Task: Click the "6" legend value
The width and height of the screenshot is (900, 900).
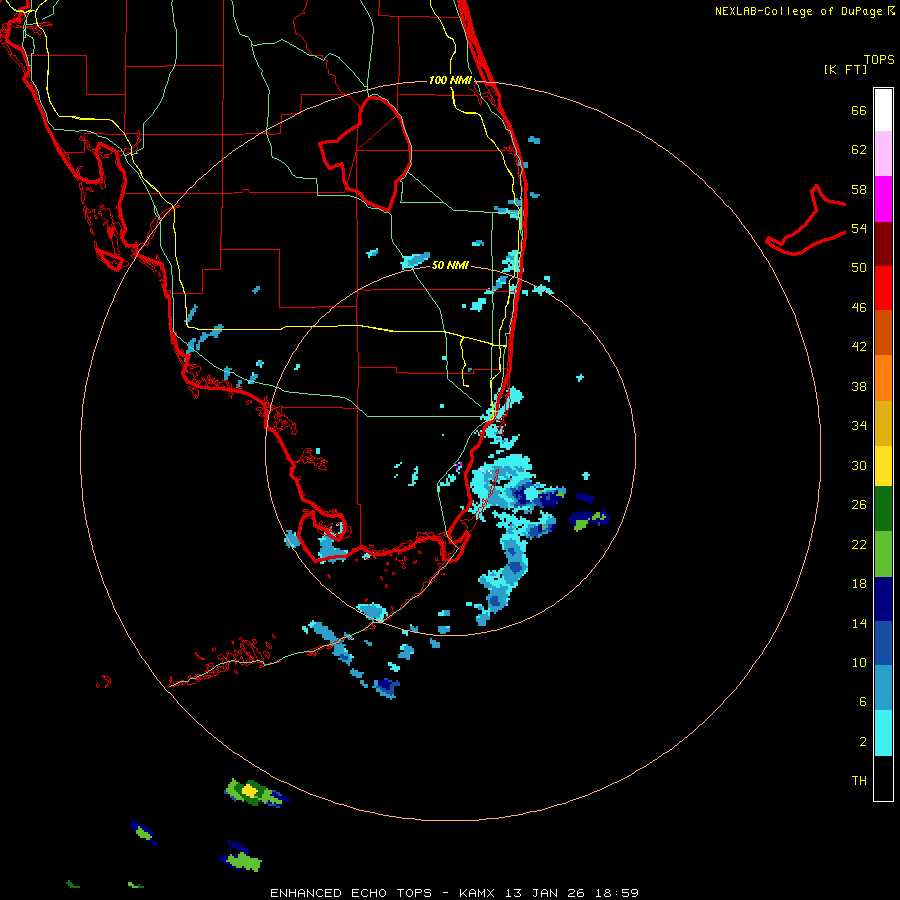Action: click(x=862, y=702)
